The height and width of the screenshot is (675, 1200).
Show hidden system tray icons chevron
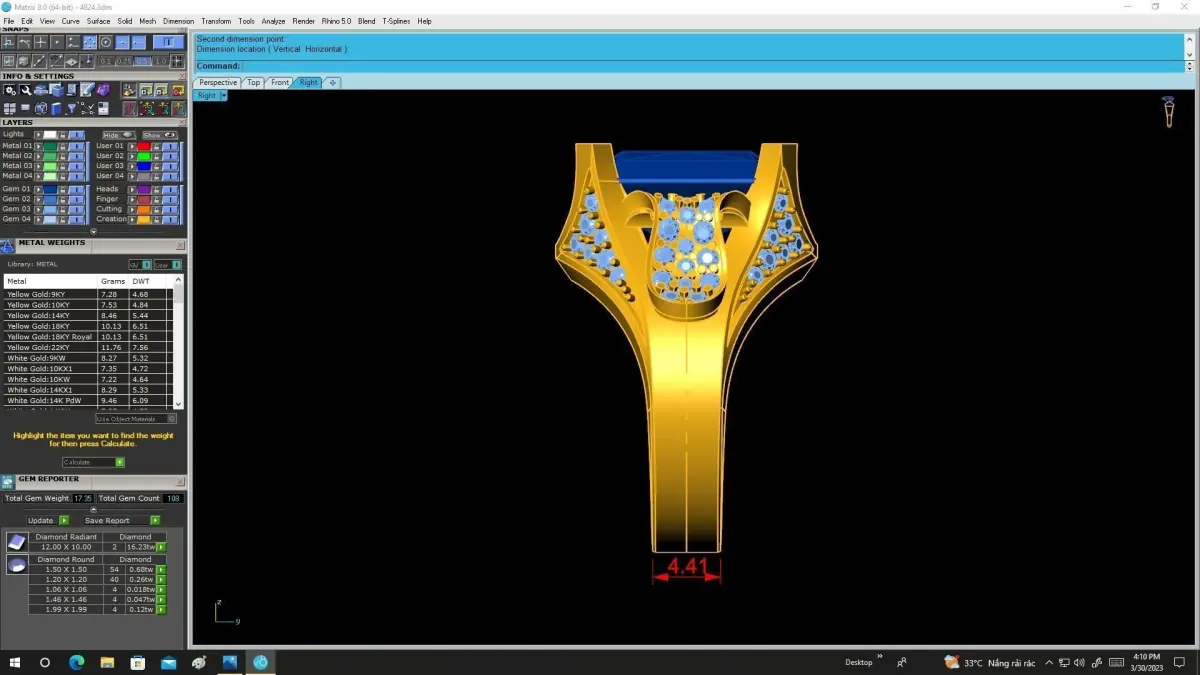tap(1049, 662)
